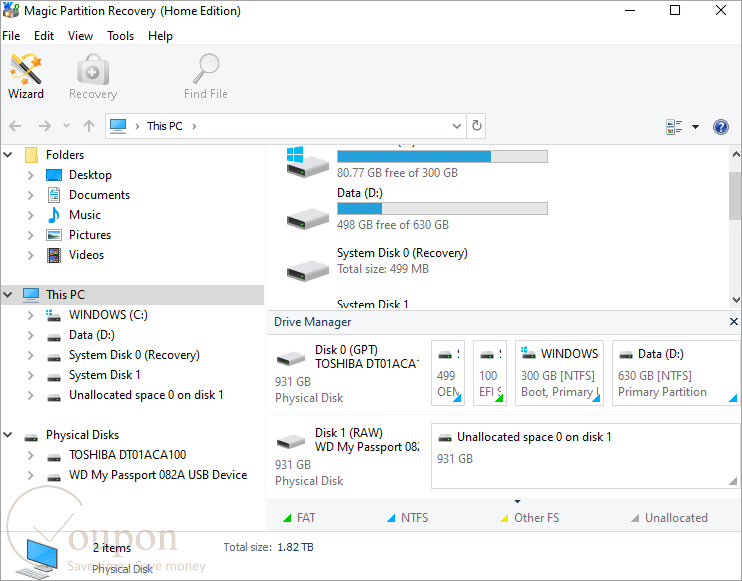Image resolution: width=742 pixels, height=581 pixels.
Task: Select Data (D:) 630 GB partition block
Action: 676,373
